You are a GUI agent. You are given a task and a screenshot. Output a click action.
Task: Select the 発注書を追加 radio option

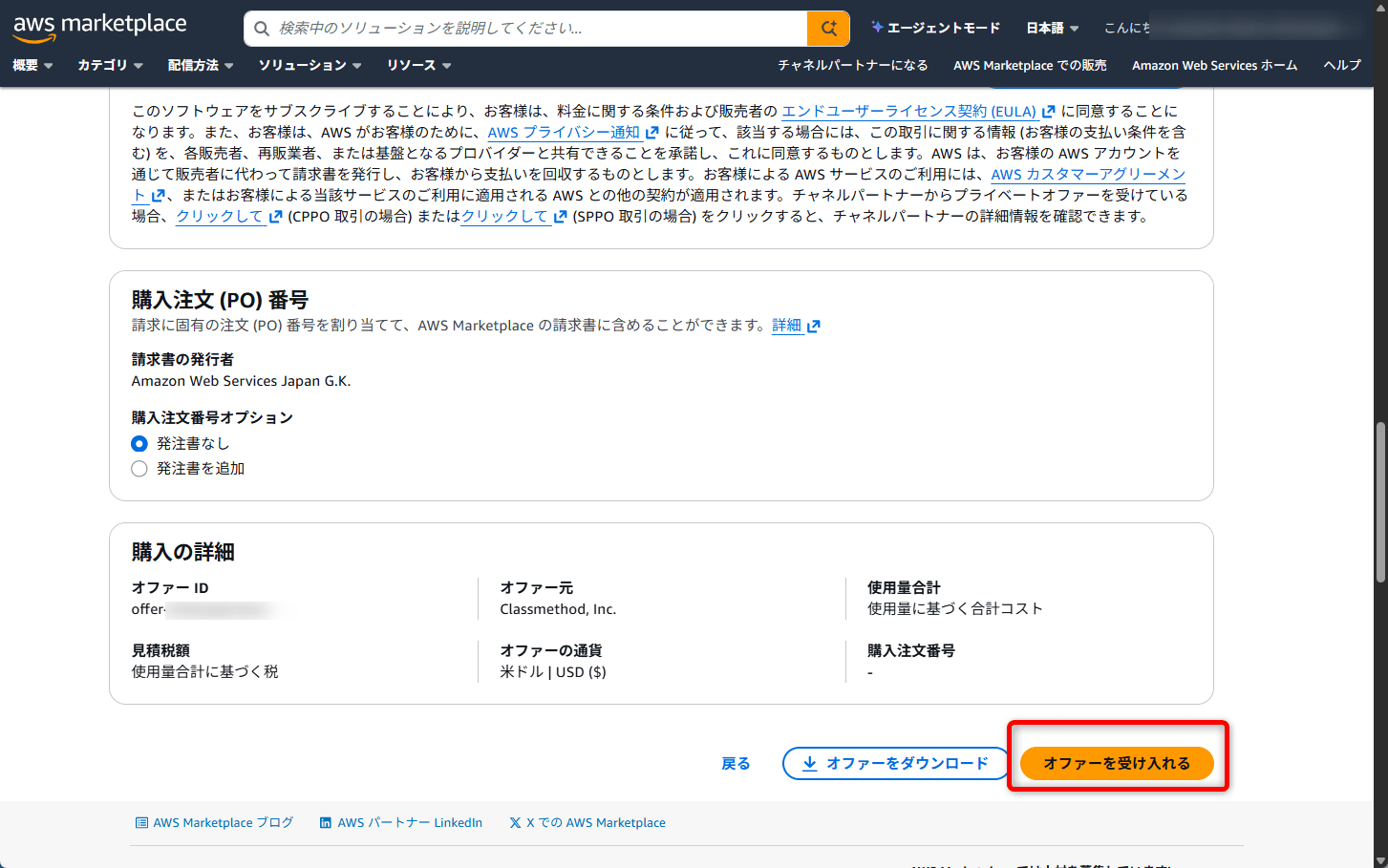(x=139, y=469)
